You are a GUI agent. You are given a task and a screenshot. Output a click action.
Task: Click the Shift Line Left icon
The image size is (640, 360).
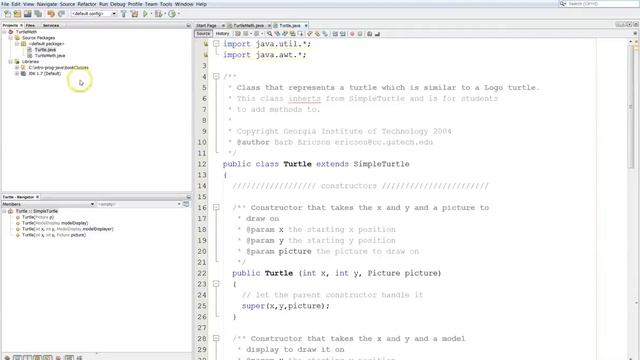click(x=334, y=34)
